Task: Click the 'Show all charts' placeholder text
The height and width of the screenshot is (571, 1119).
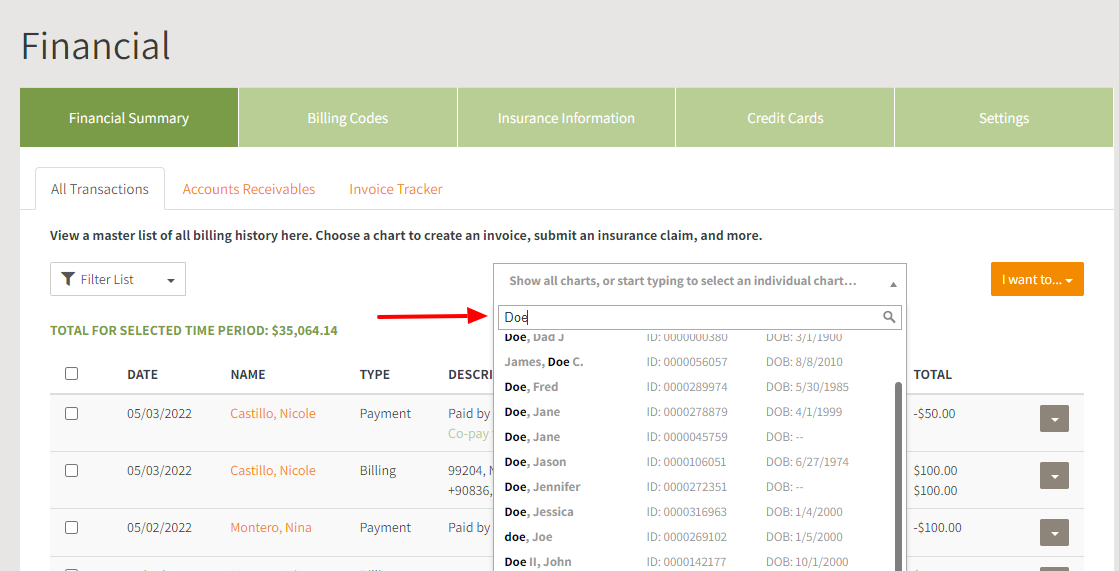Action: 682,281
